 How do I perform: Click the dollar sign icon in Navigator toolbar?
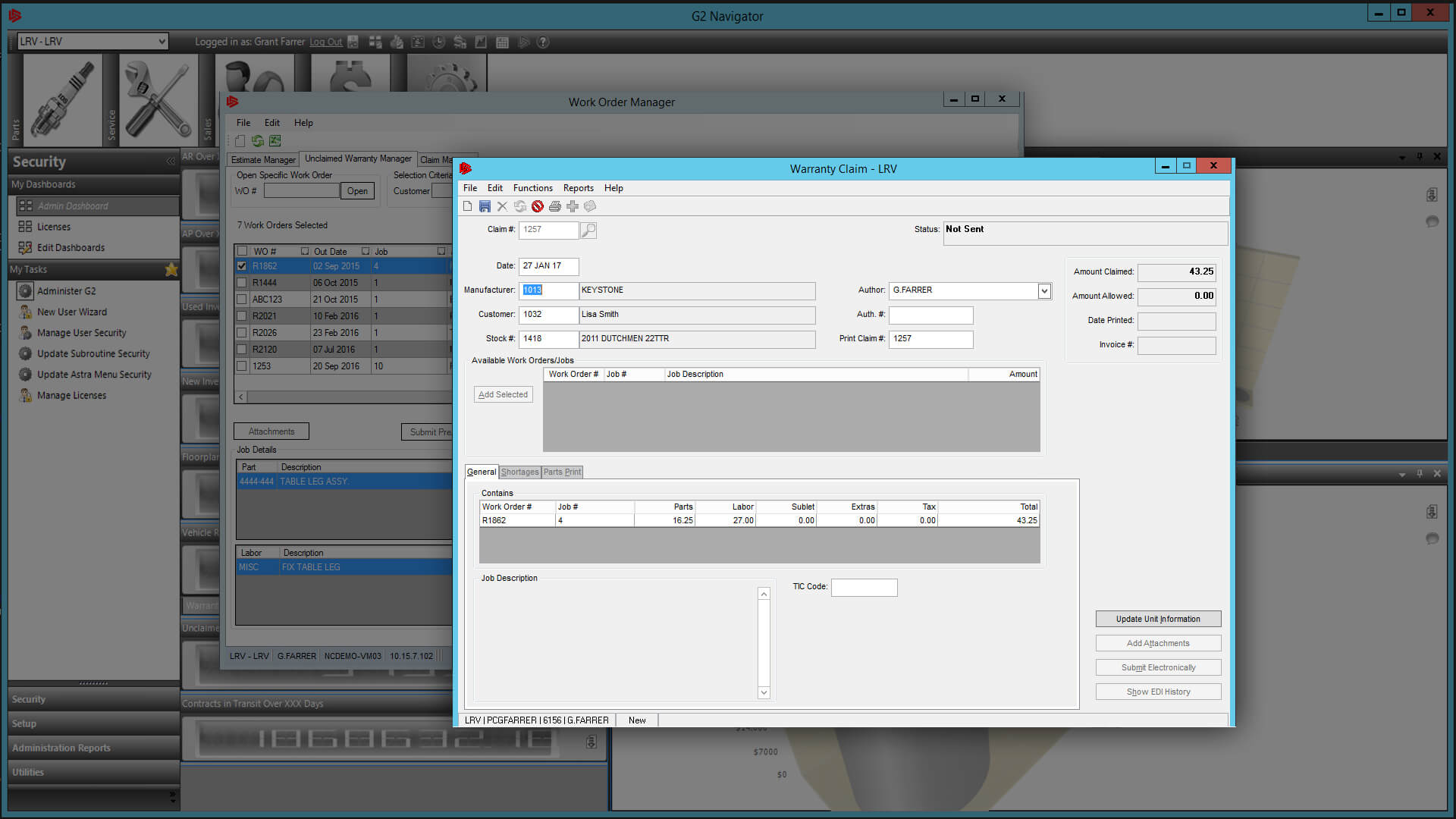click(x=460, y=42)
